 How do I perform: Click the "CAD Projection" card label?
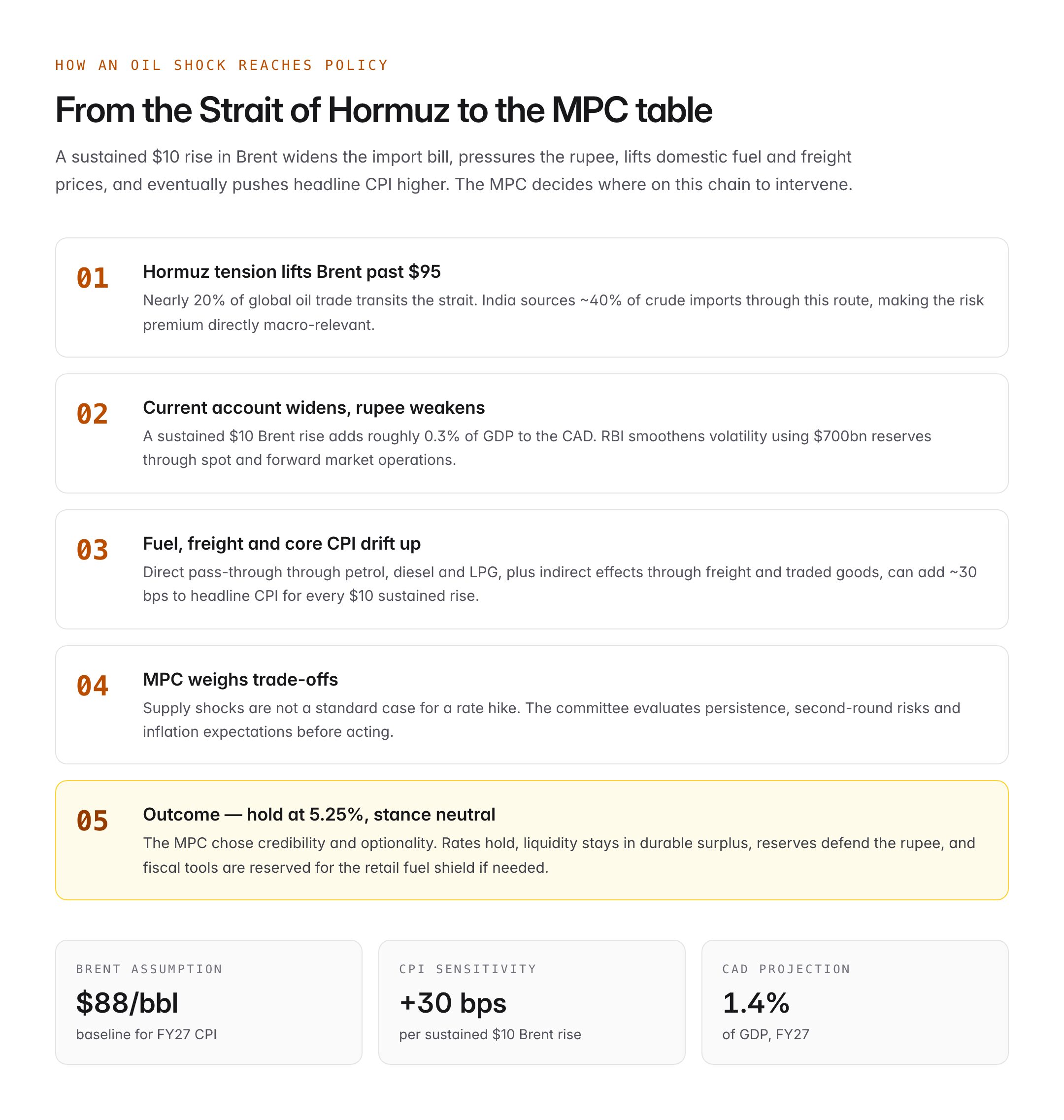786,969
